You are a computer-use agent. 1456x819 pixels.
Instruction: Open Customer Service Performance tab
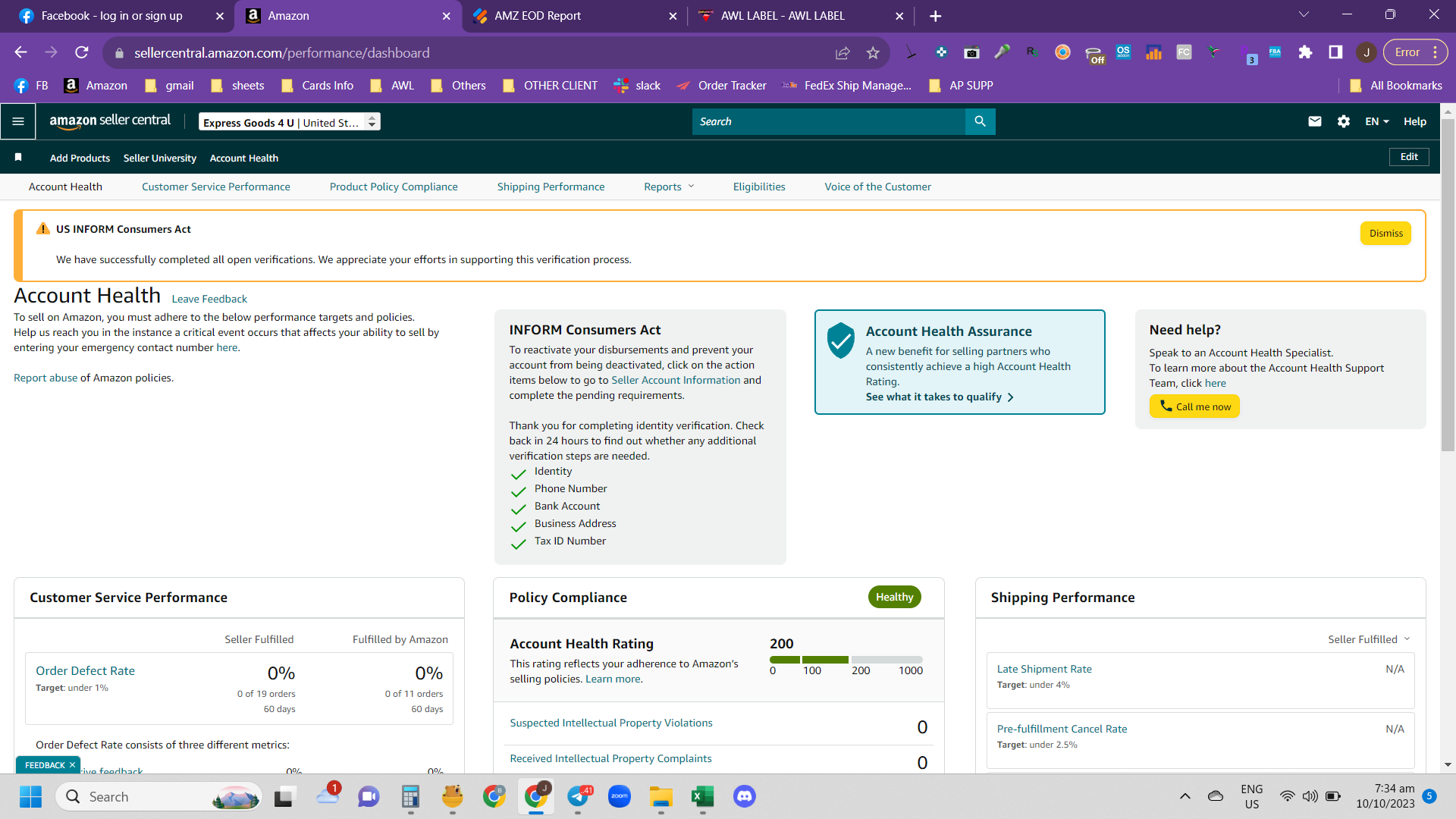tap(216, 187)
